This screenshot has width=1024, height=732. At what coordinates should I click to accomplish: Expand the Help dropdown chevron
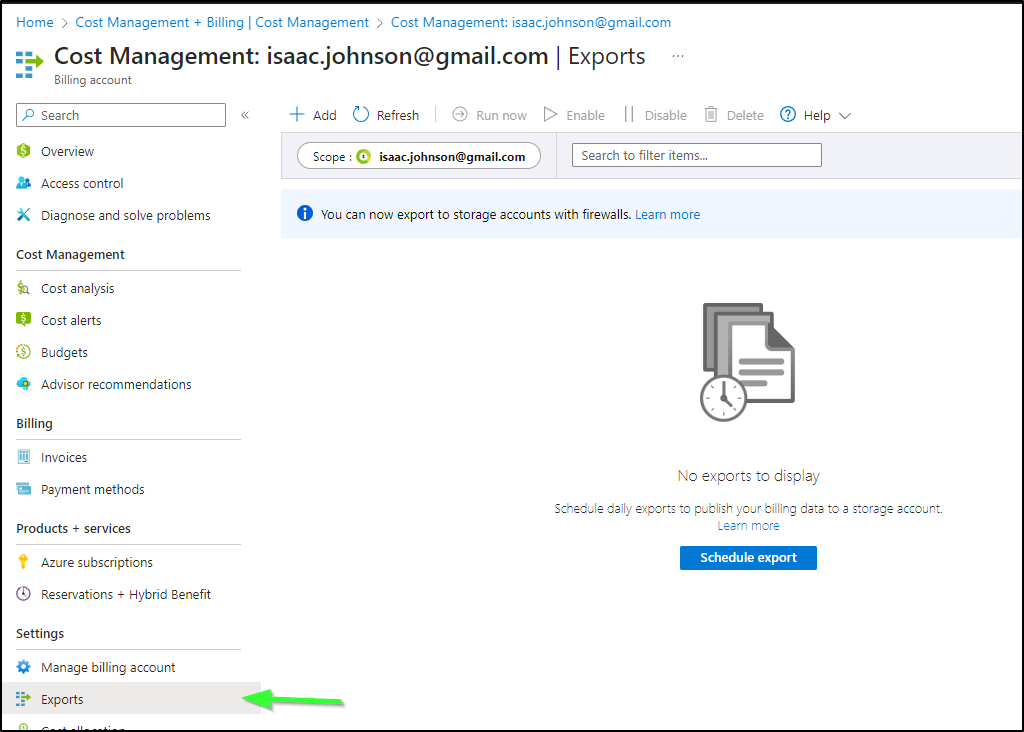tap(844, 116)
